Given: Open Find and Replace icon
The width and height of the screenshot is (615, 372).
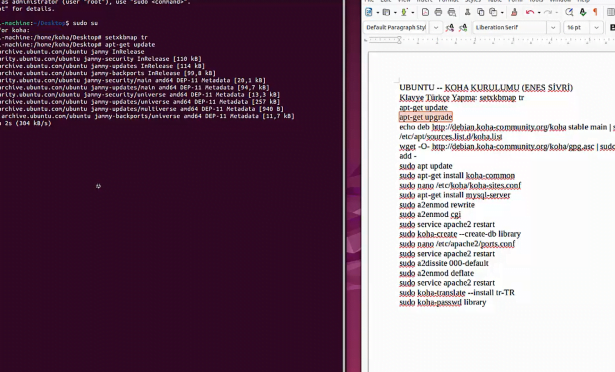Looking at the screenshot, I should (569, 13).
